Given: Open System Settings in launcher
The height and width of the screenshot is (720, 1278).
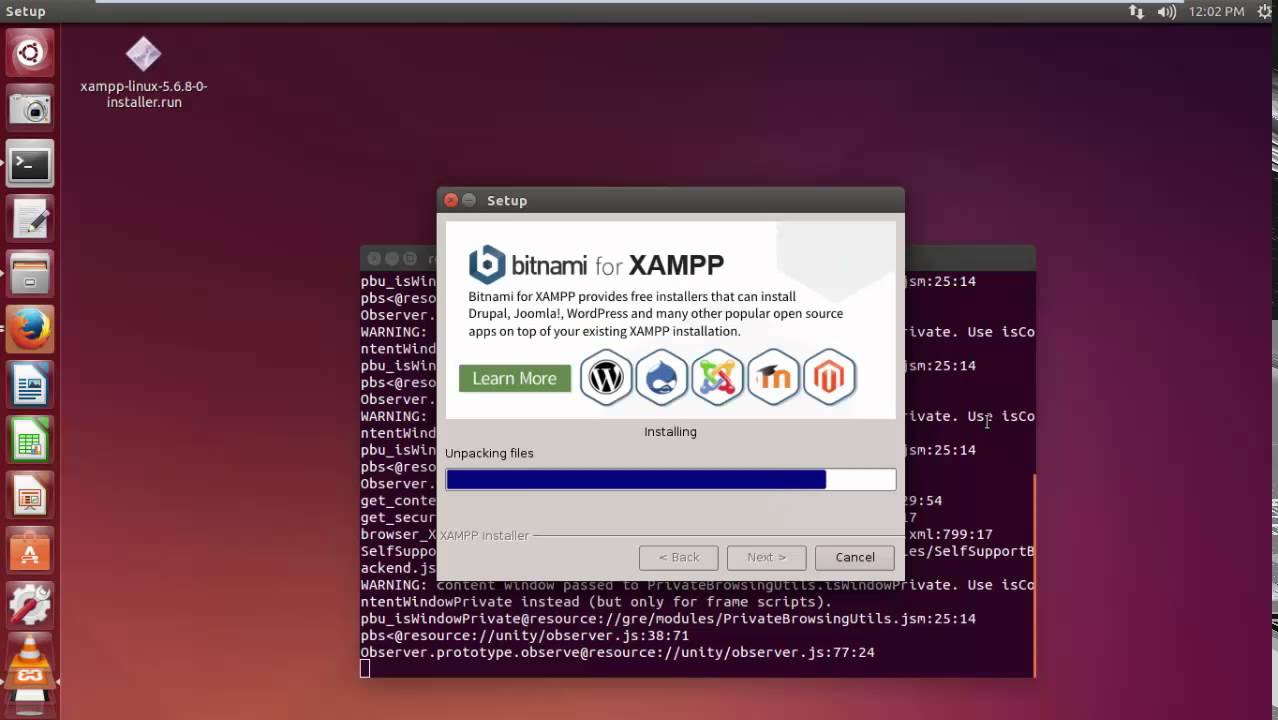Looking at the screenshot, I should pyautogui.click(x=30, y=604).
